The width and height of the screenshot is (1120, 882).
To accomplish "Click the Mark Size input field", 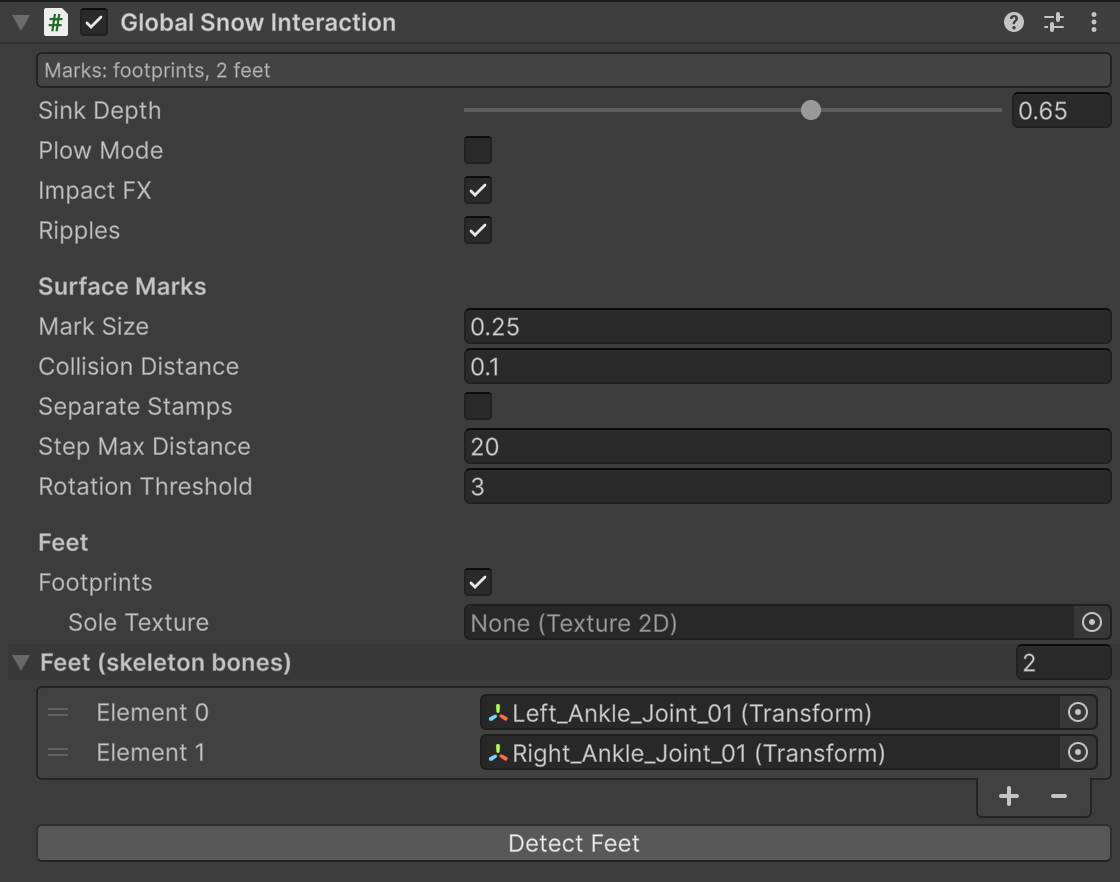I will click(787, 326).
